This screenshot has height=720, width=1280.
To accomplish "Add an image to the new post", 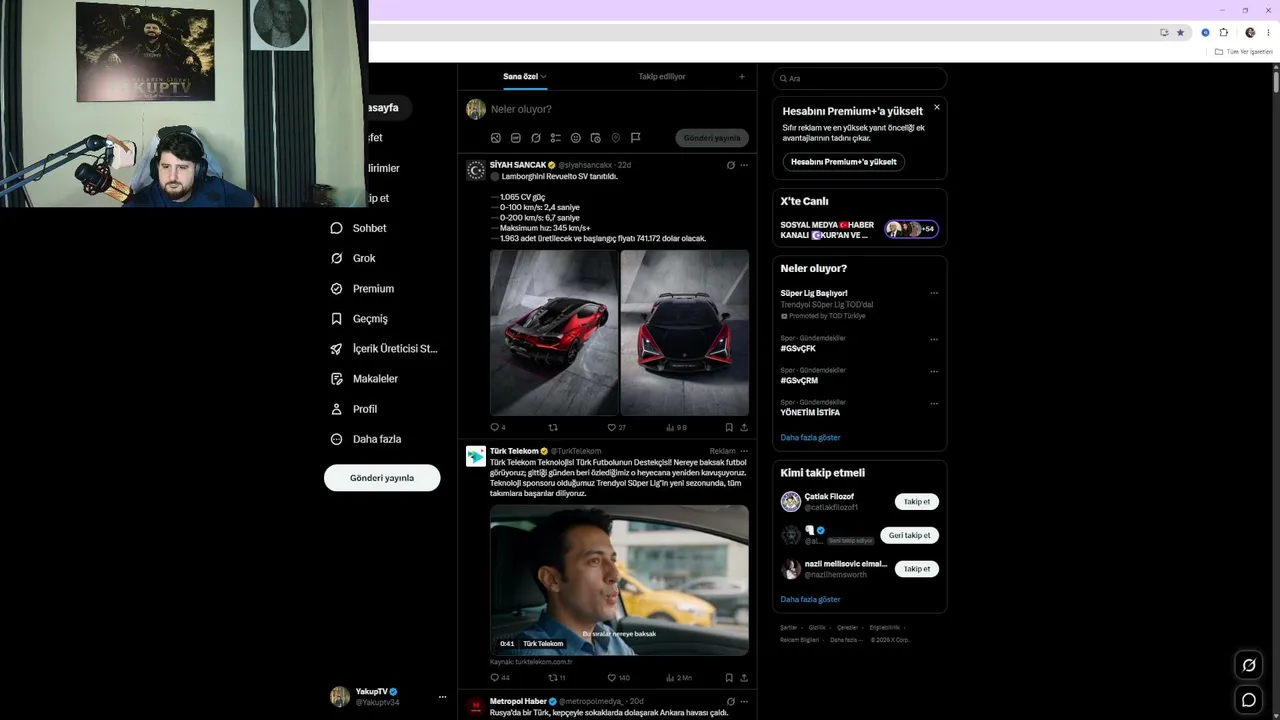I will coord(496,138).
